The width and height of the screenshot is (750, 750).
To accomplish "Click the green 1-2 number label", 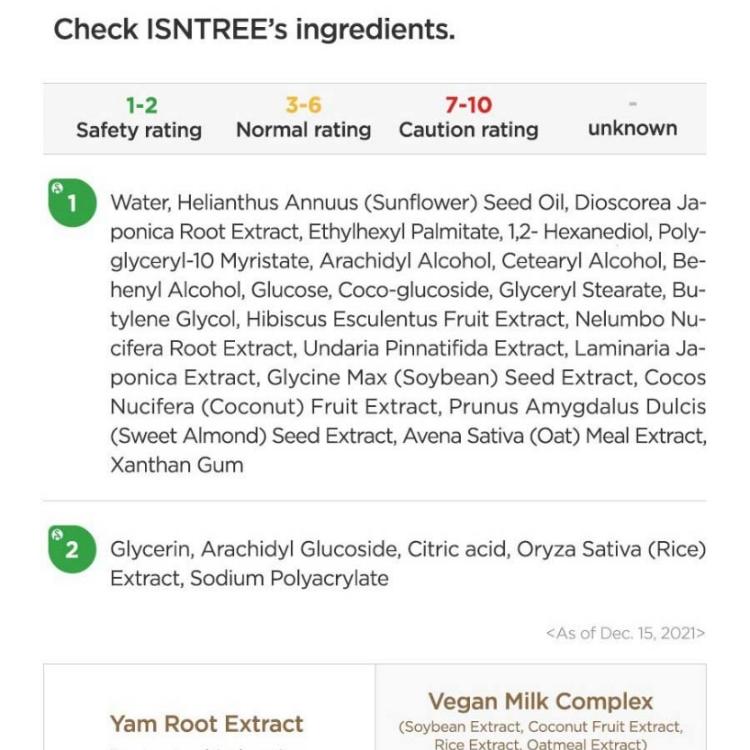I will tap(142, 105).
